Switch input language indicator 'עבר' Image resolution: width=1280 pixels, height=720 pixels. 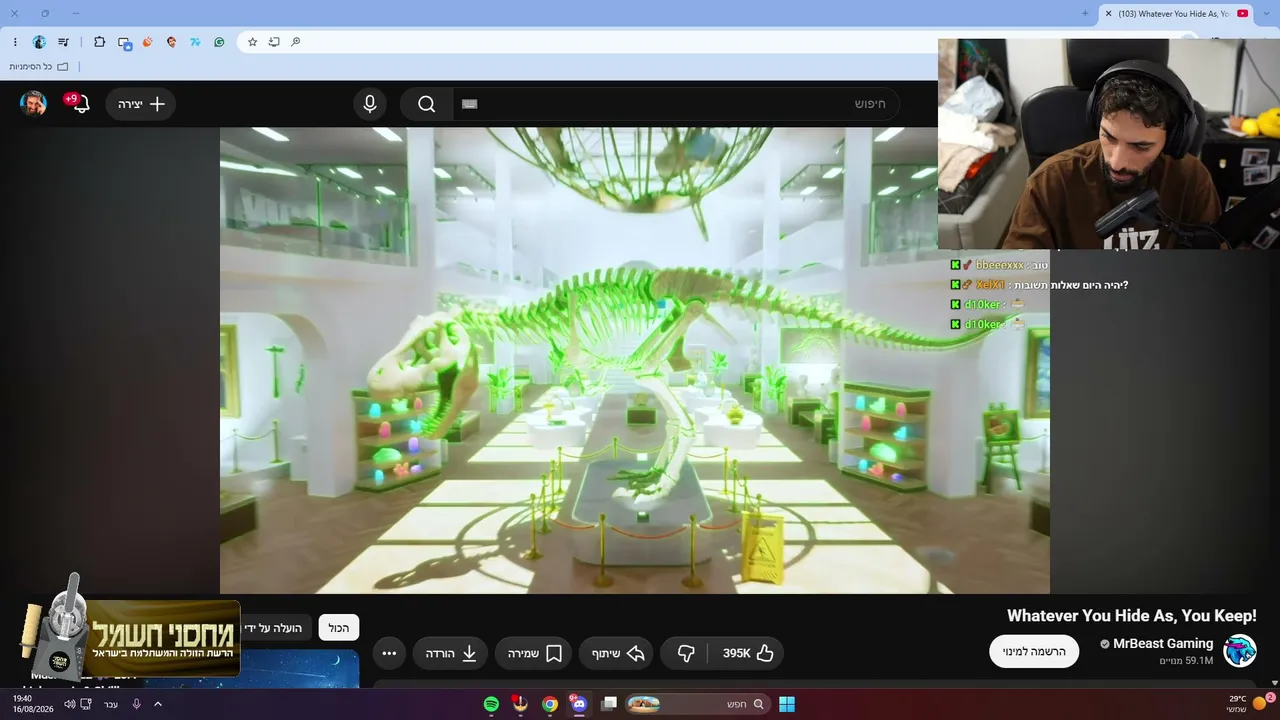(111, 704)
